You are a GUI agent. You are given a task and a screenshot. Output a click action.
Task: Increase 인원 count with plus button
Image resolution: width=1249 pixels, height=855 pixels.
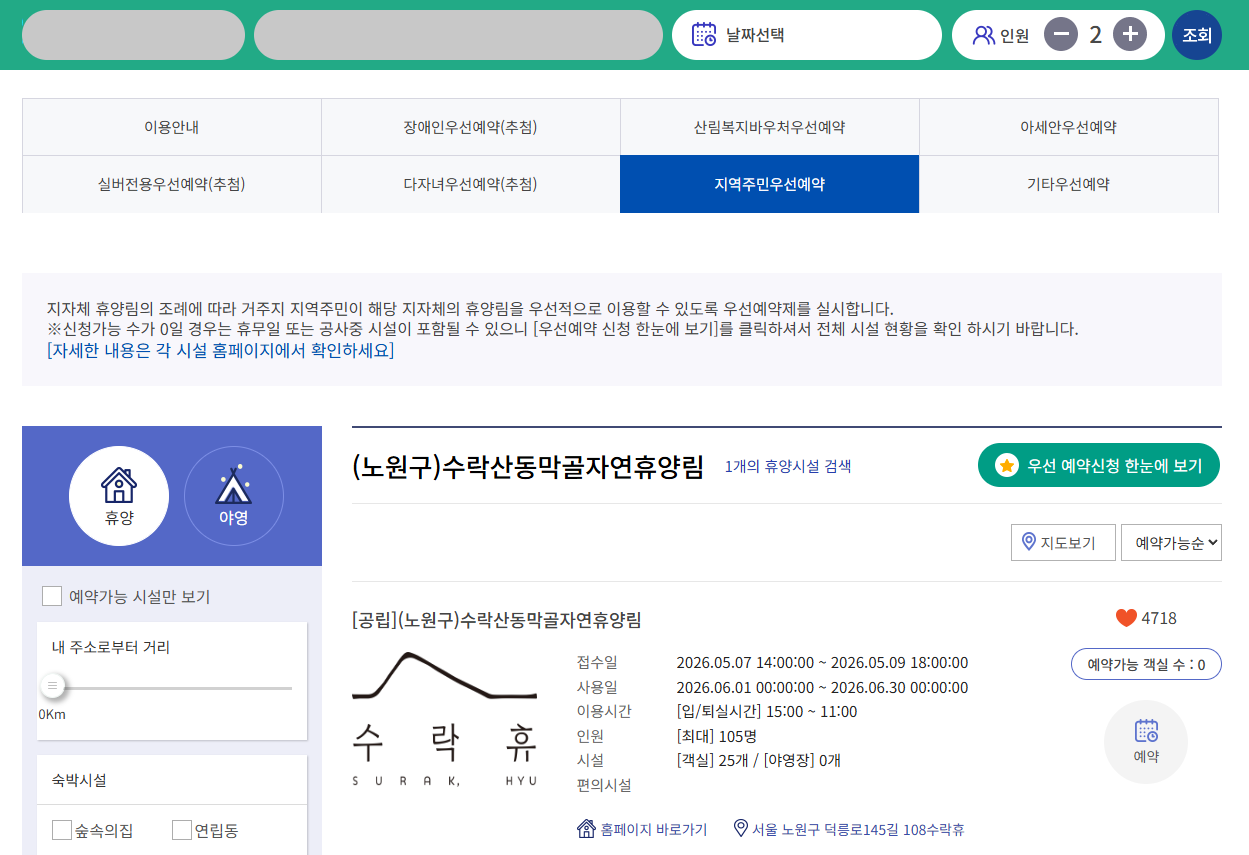pyautogui.click(x=1130, y=35)
